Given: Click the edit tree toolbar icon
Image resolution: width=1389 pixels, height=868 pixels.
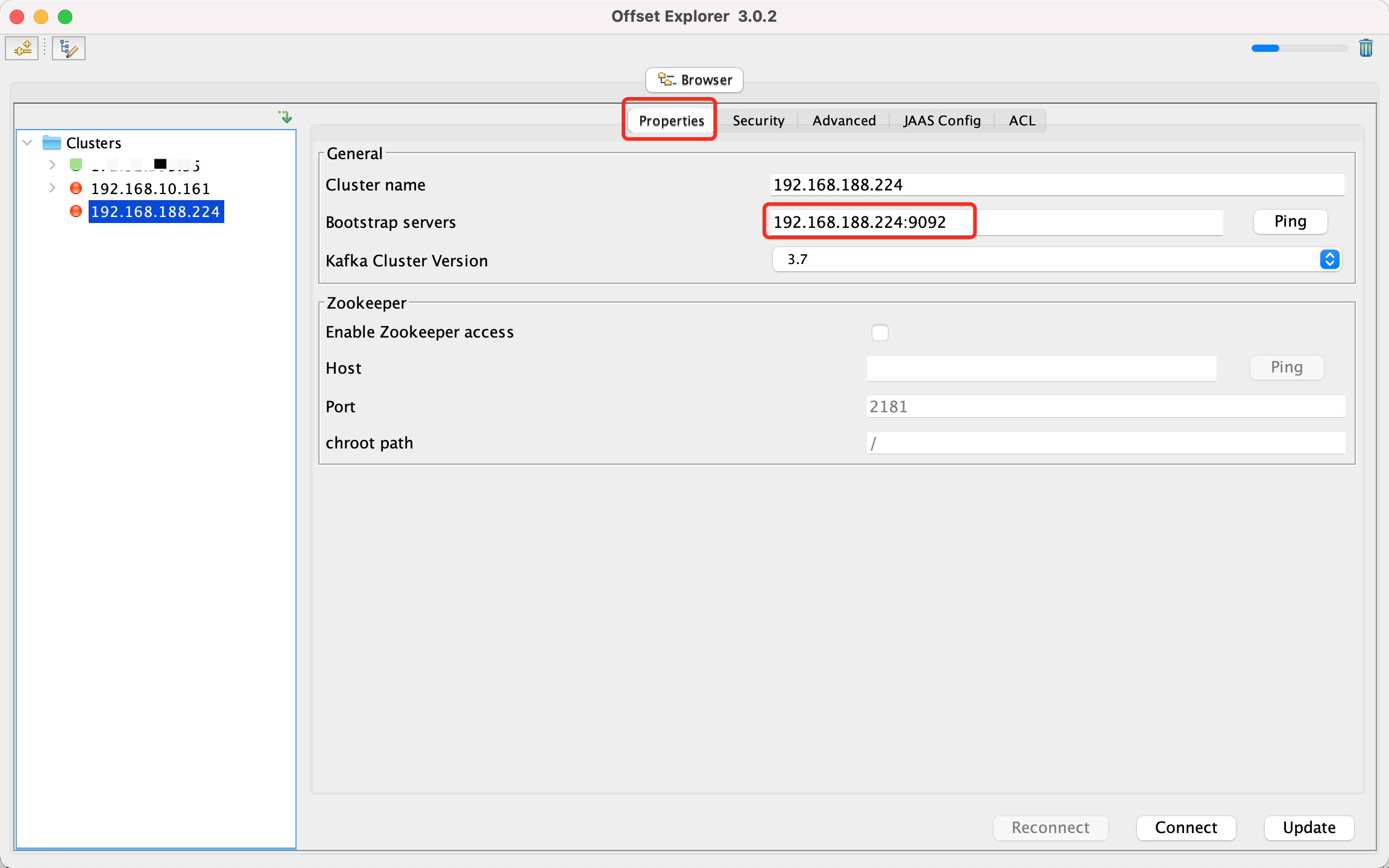Looking at the screenshot, I should tap(69, 48).
